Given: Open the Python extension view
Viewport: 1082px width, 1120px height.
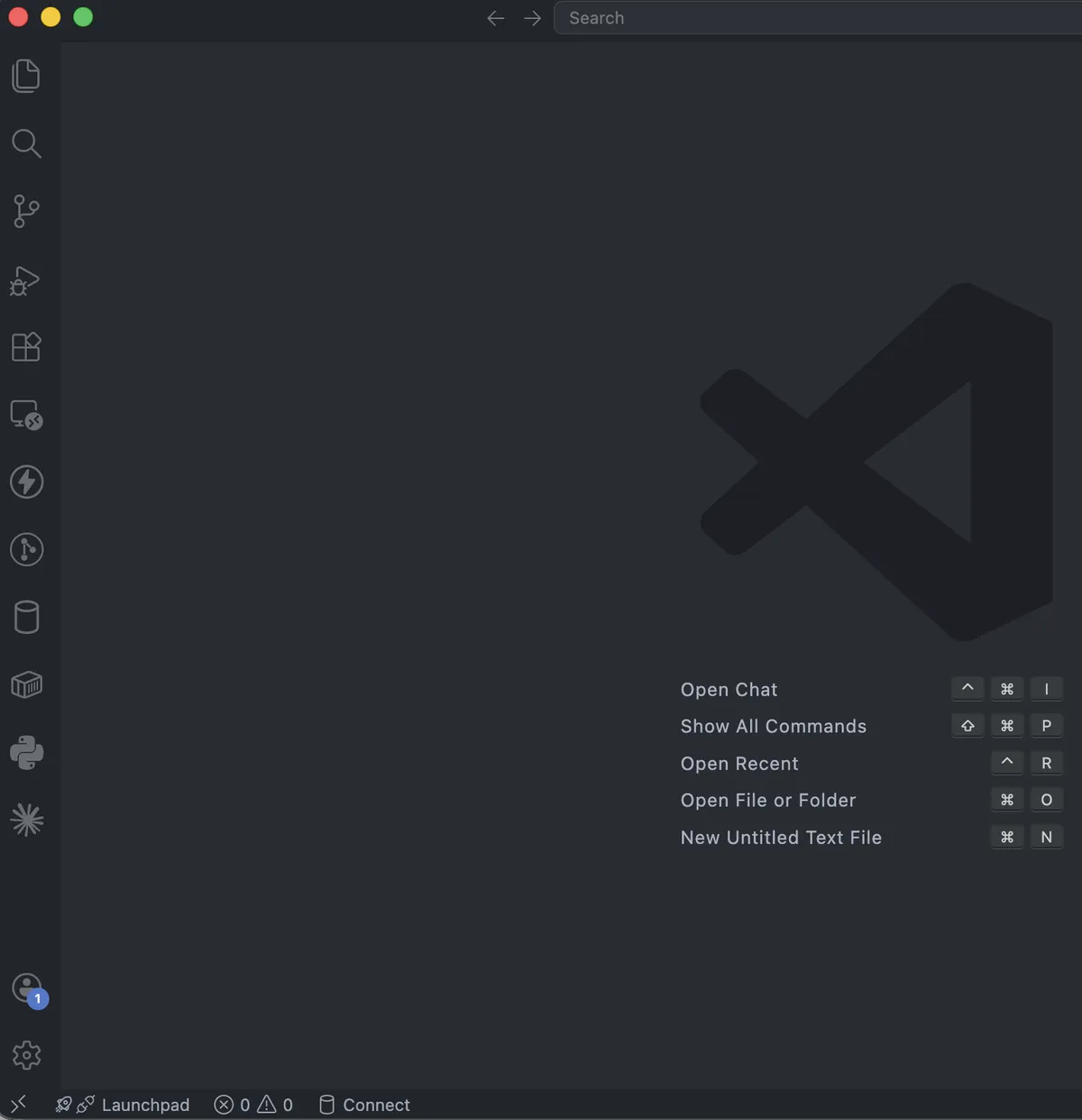Looking at the screenshot, I should click(26, 753).
